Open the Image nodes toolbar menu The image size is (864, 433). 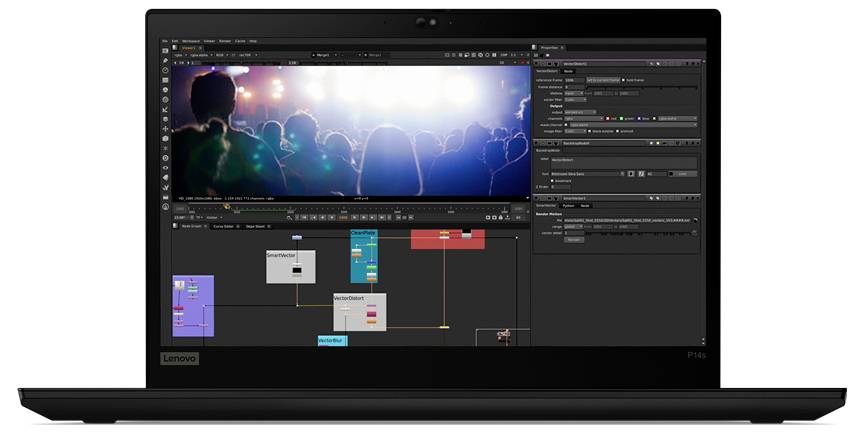click(165, 51)
